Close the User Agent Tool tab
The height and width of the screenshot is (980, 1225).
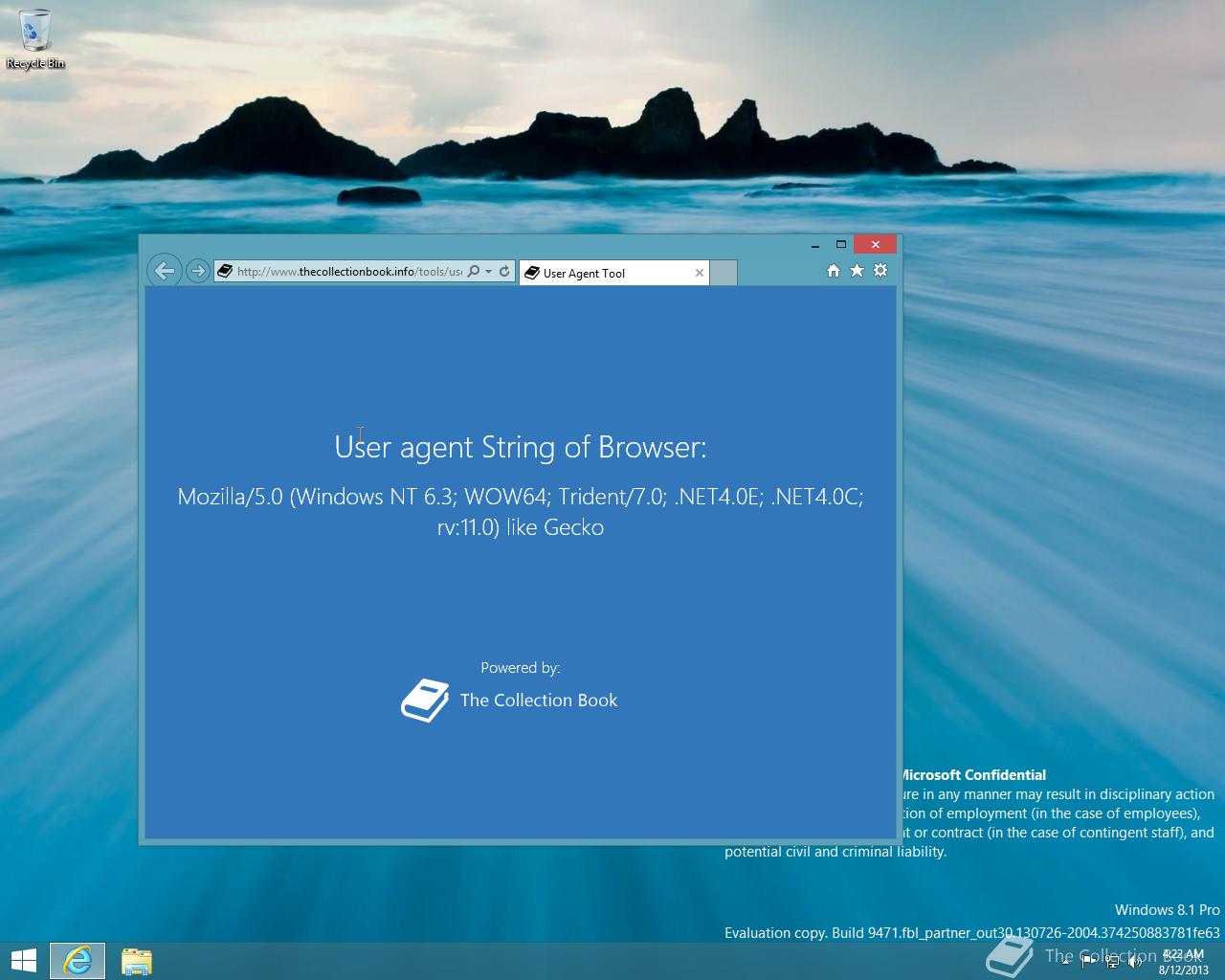tap(700, 273)
